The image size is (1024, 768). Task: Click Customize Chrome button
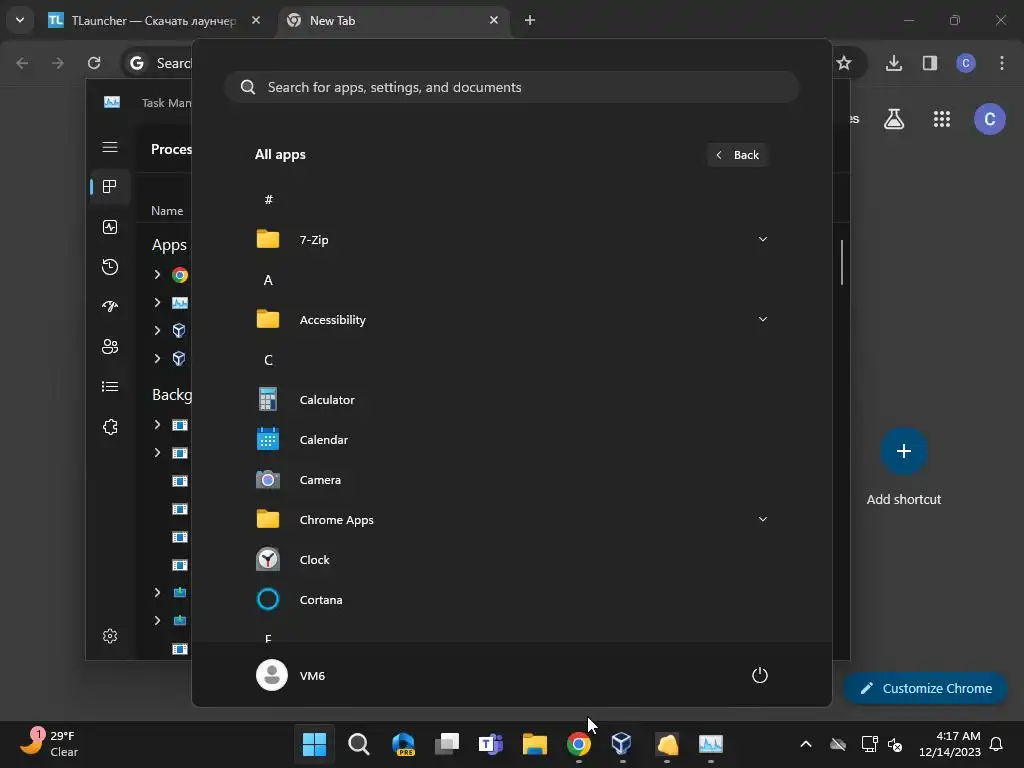(x=925, y=688)
